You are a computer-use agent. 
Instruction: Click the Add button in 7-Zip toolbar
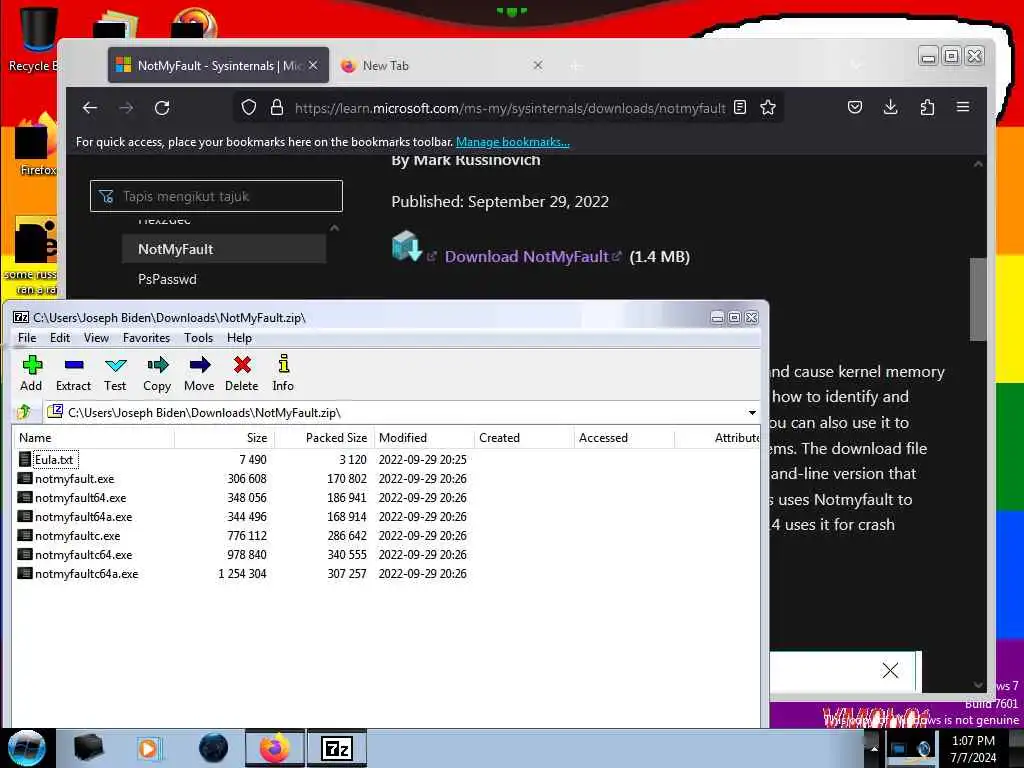click(31, 373)
